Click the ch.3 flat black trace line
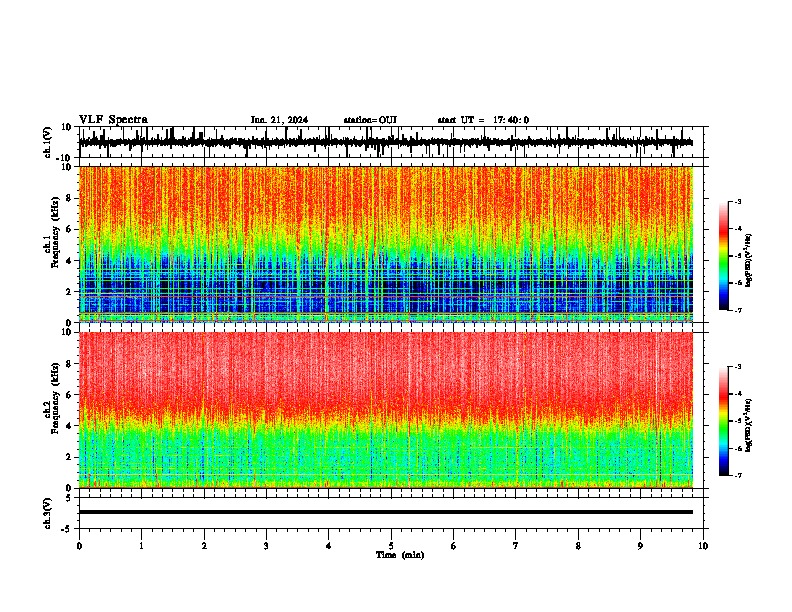The height and width of the screenshot is (612, 792). pos(386,512)
